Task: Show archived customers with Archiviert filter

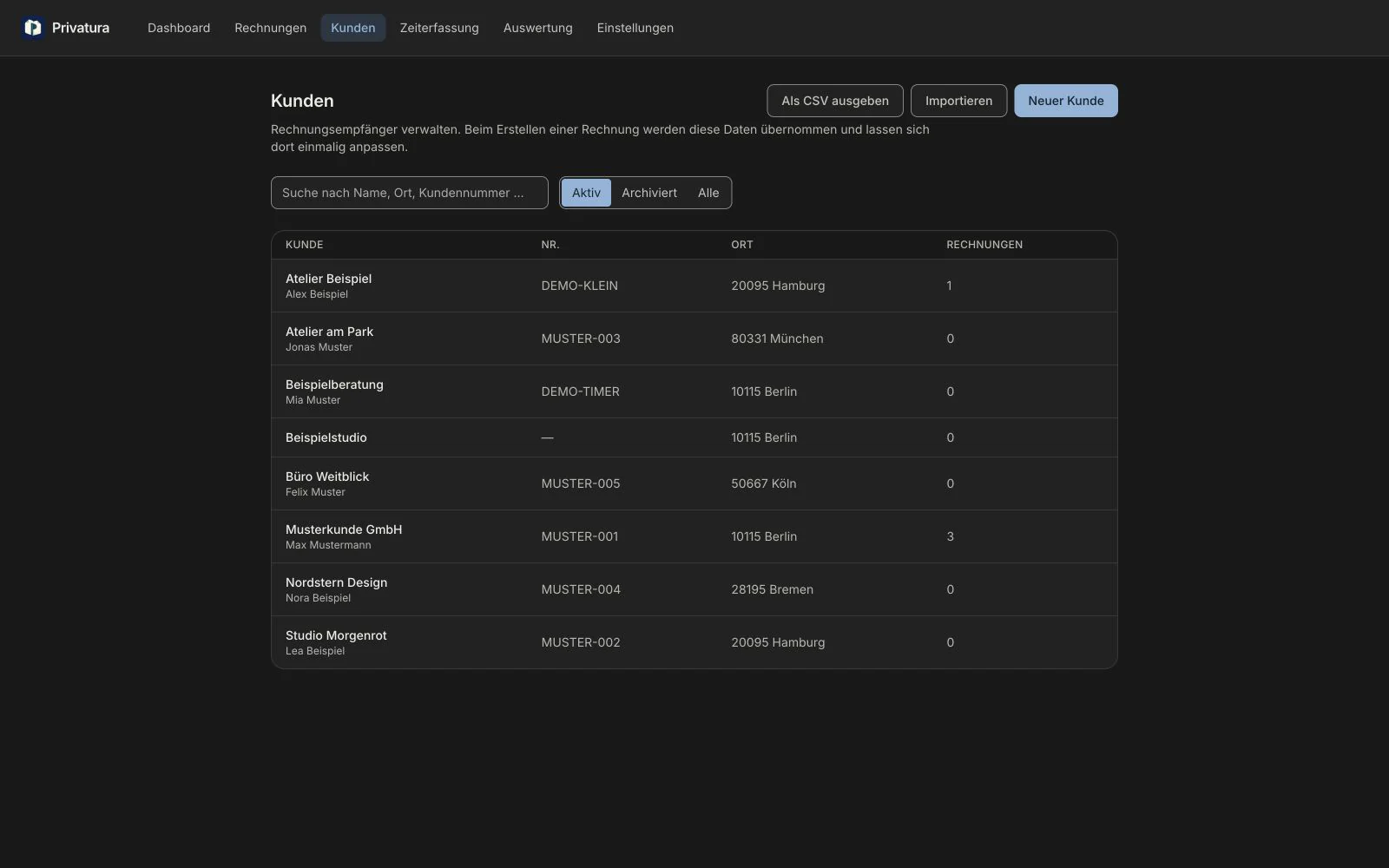Action: click(649, 193)
